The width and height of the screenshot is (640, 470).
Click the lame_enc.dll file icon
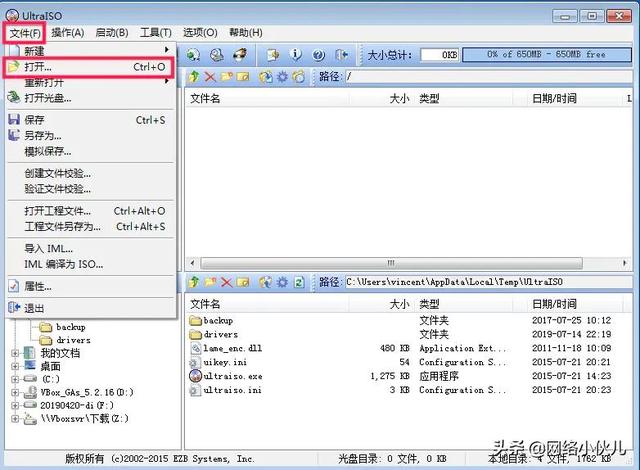click(196, 348)
